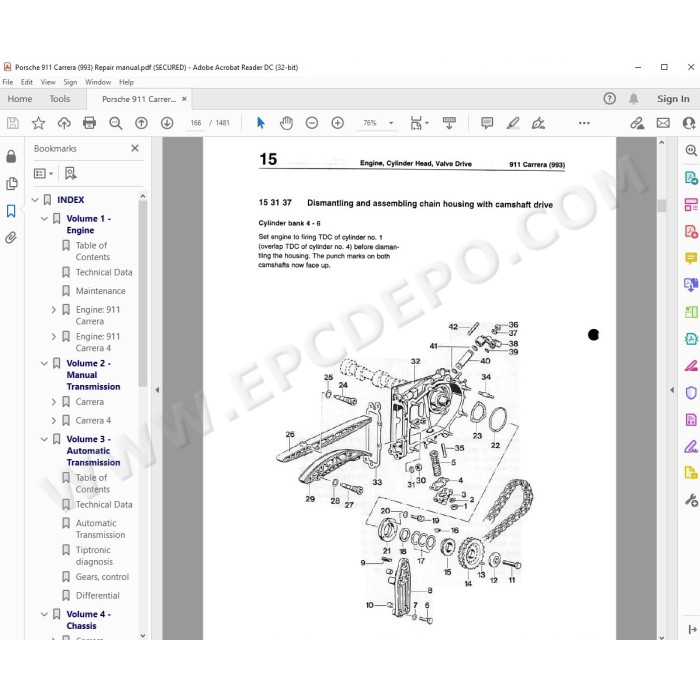The height and width of the screenshot is (700, 700).
Task: Open the Maintenance bookmark
Action: click(x=100, y=291)
